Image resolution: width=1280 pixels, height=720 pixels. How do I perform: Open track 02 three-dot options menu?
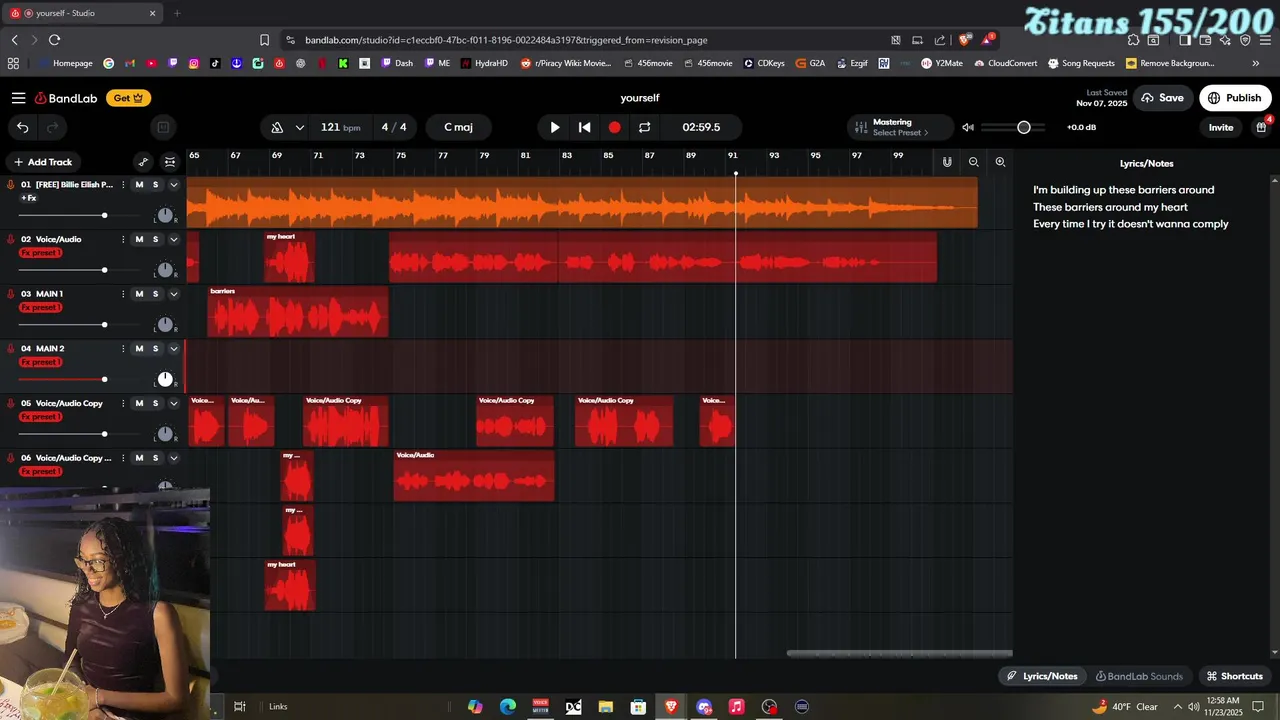click(123, 239)
